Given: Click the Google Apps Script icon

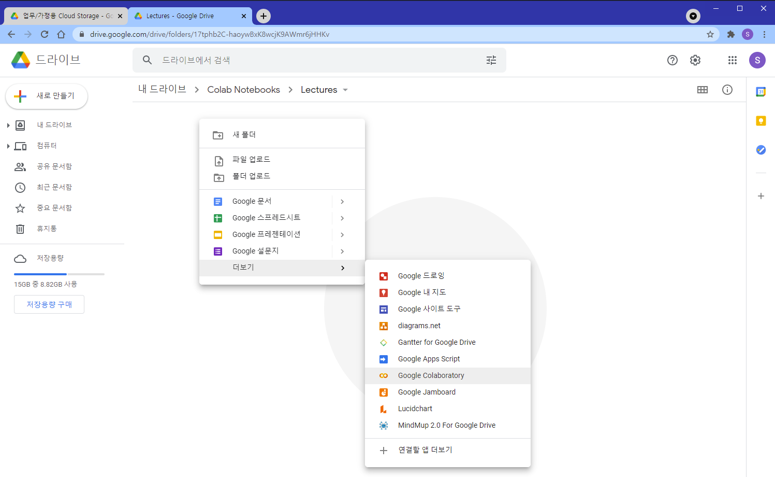Looking at the screenshot, I should click(x=383, y=359).
